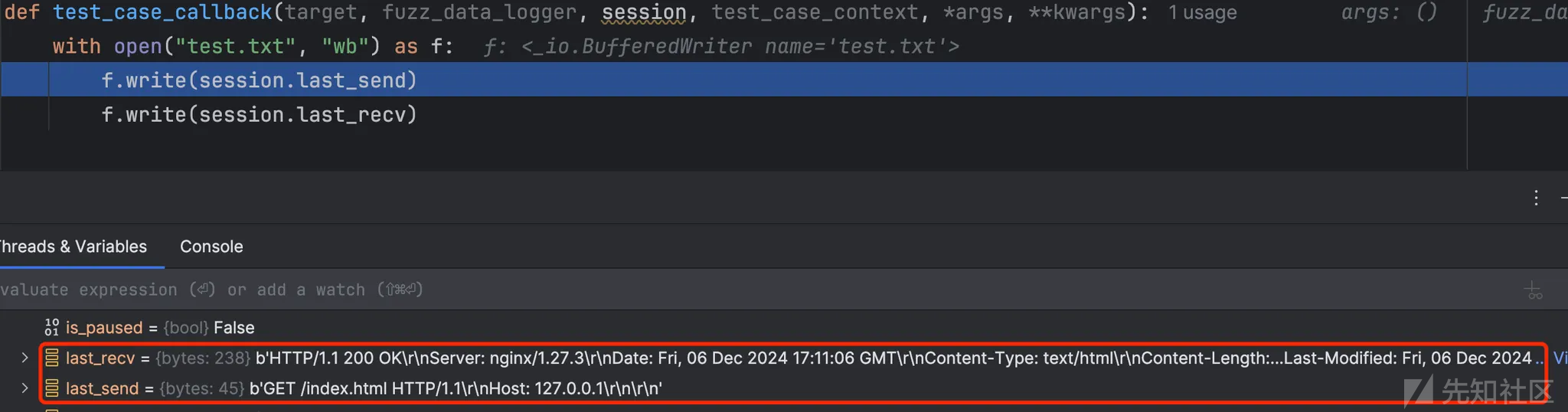Click the View link for last_recv
Viewport: 1568px width, 412px height.
(1560, 358)
